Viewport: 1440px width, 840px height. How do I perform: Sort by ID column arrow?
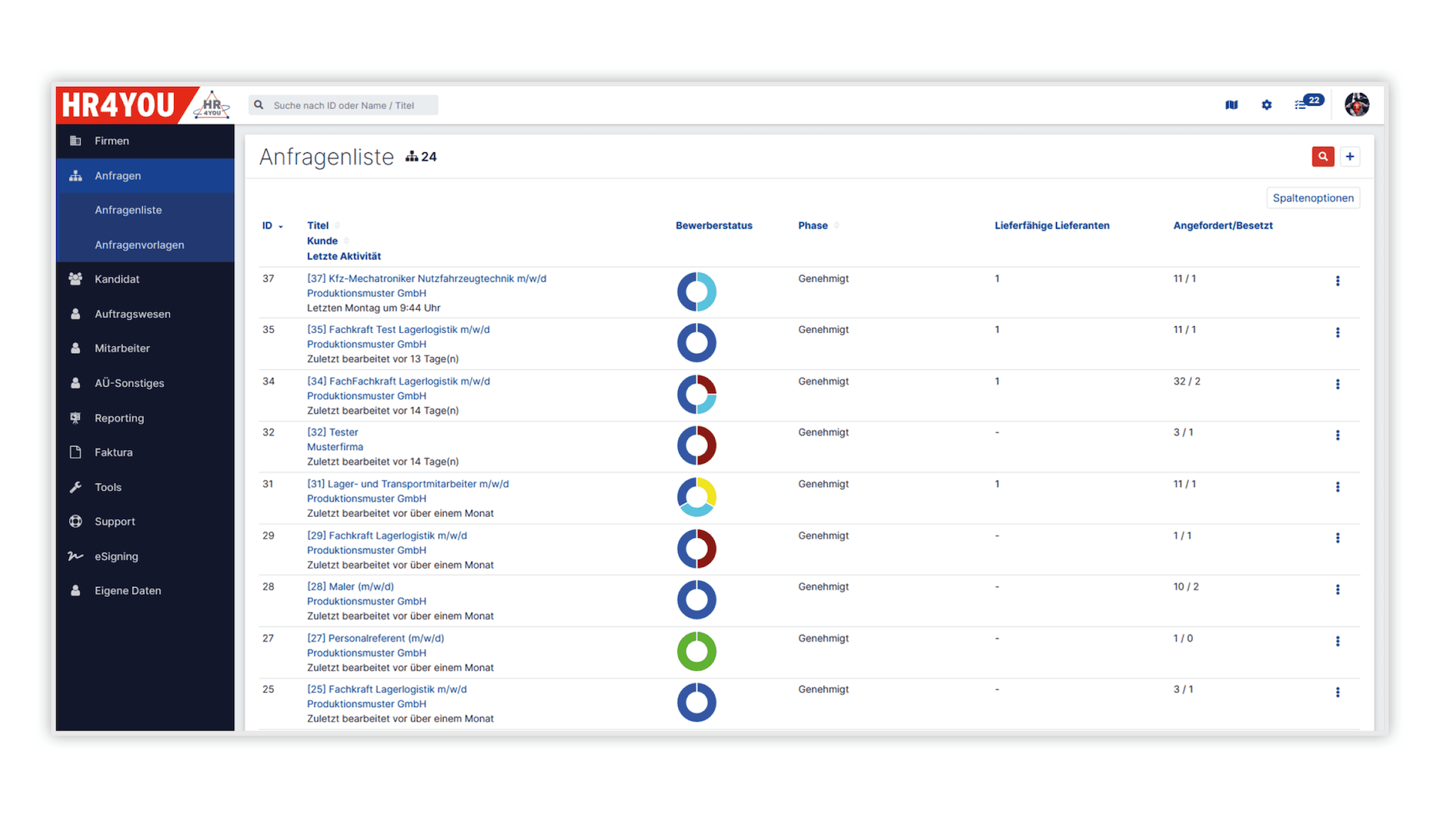click(x=280, y=226)
